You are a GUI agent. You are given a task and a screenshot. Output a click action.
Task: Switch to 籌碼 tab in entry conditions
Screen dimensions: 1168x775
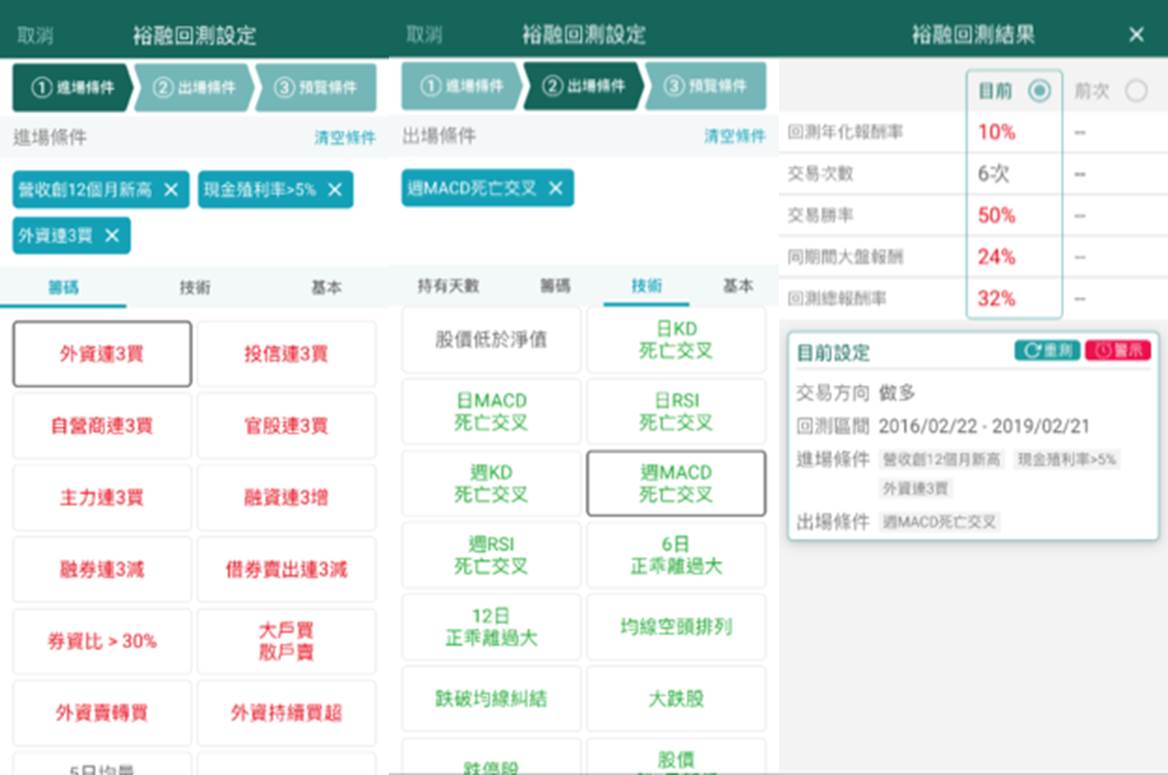click(x=63, y=287)
